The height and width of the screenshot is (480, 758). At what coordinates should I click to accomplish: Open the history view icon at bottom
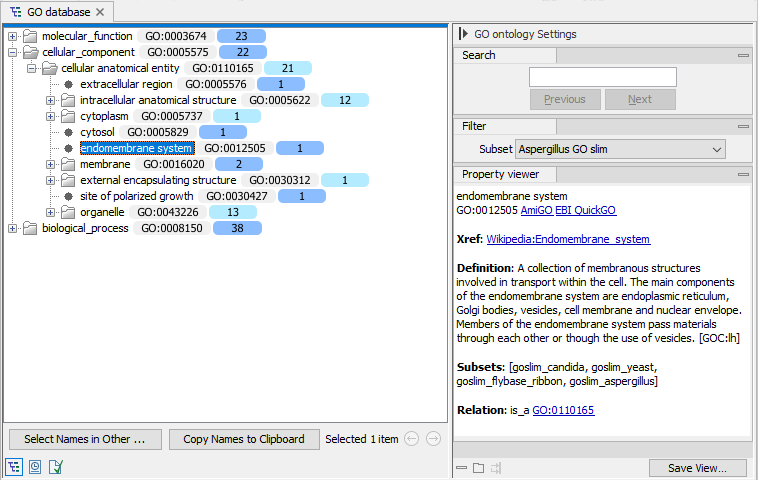tap(35, 466)
